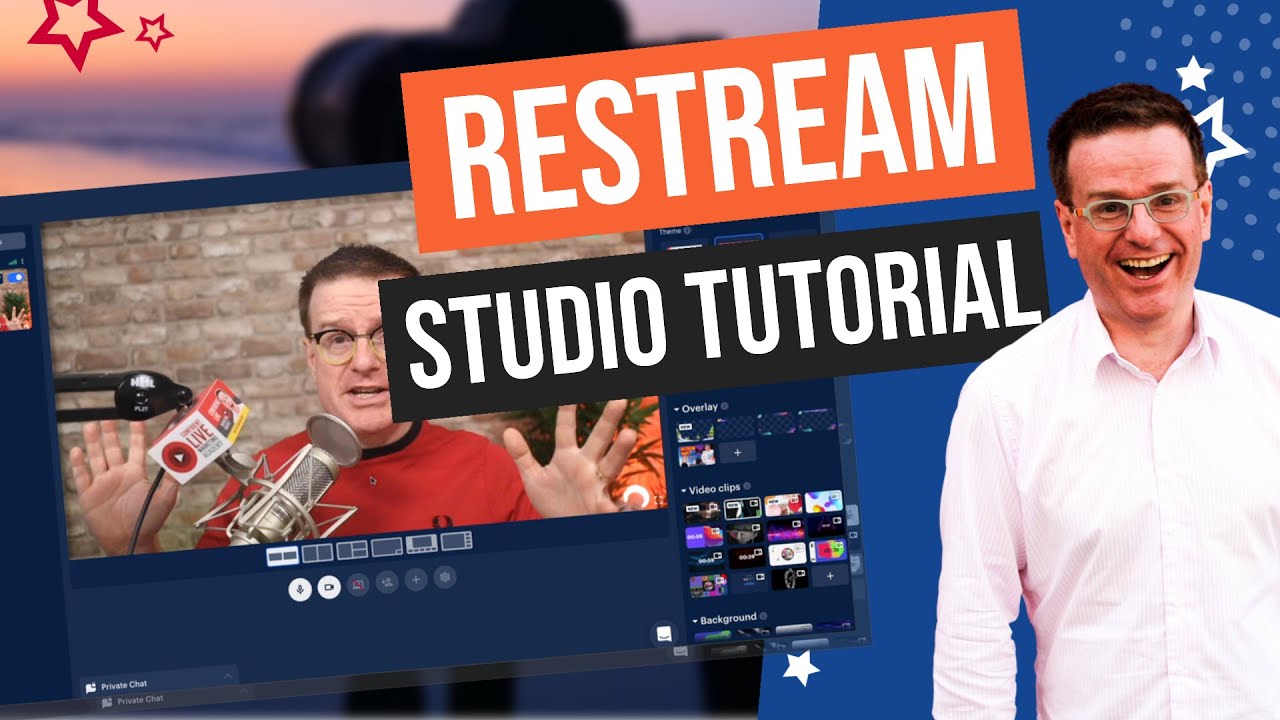The width and height of the screenshot is (1280, 720).
Task: Click info icon next to Video clips
Action: (x=747, y=486)
